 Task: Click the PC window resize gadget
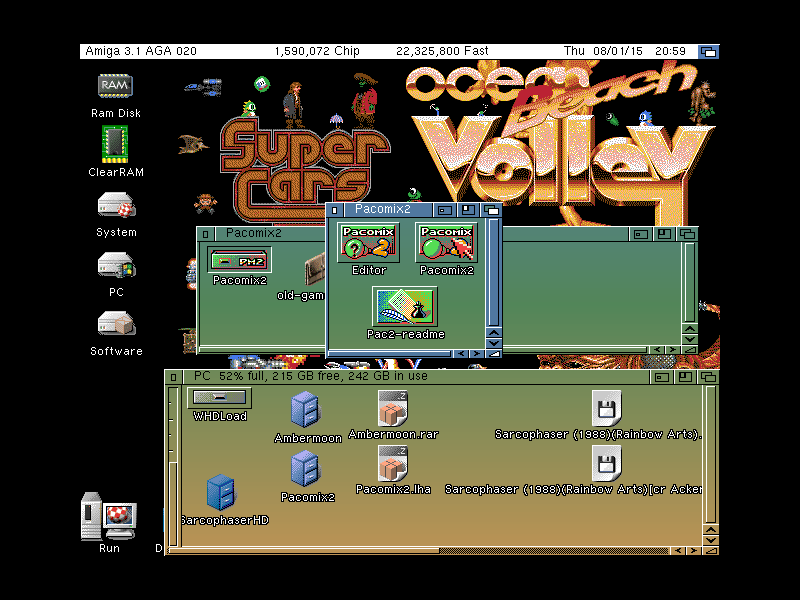(x=711, y=551)
